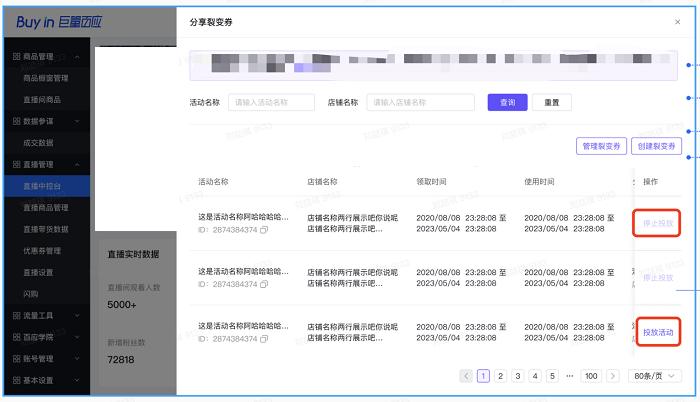Click the 流量工具 sidebar icon

coord(16,315)
